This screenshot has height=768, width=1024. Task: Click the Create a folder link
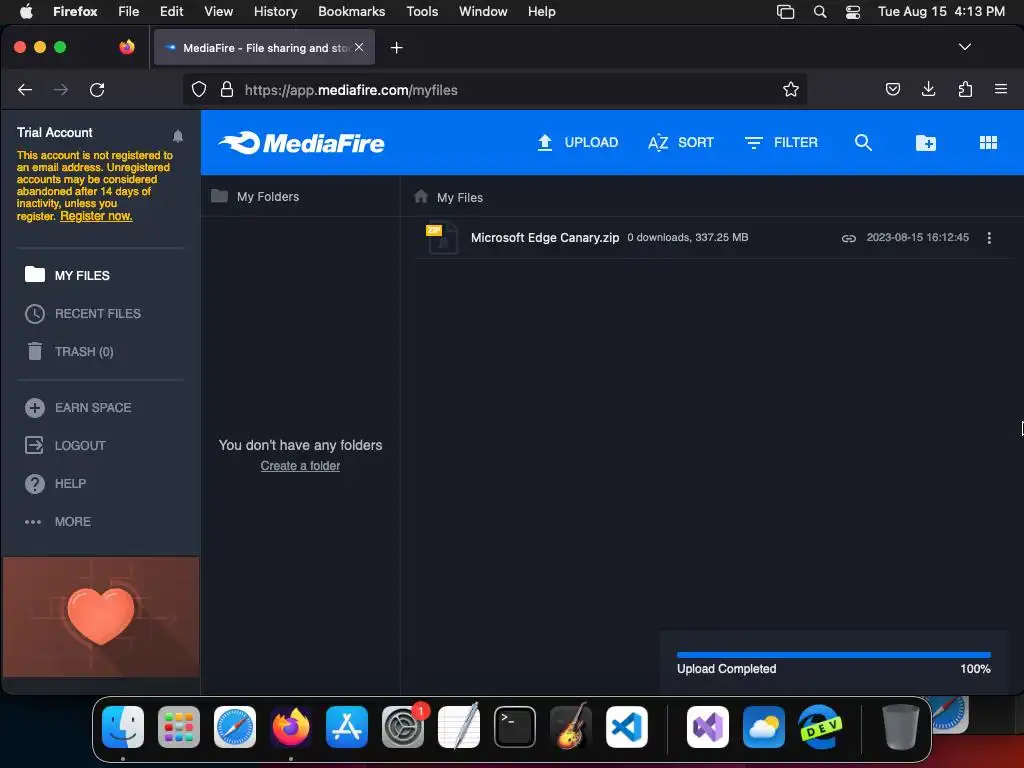pyautogui.click(x=300, y=466)
